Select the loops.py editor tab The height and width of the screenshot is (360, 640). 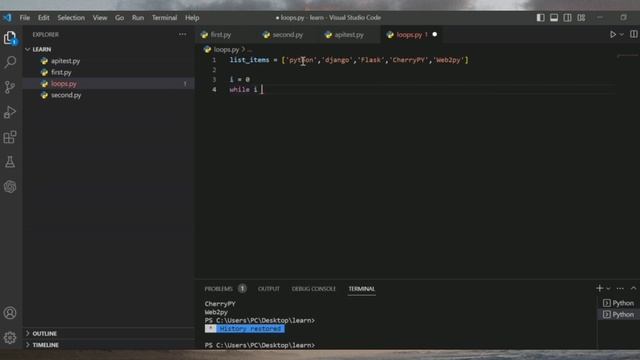408,35
